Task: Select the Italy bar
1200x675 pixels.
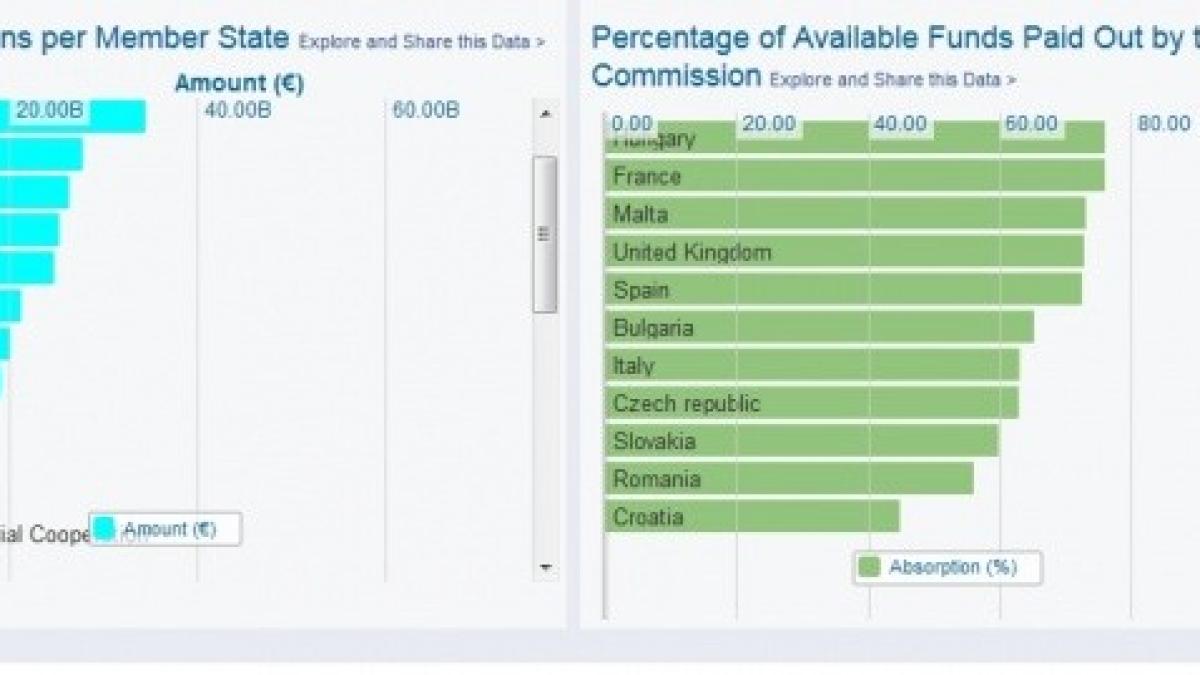Action: coord(811,365)
